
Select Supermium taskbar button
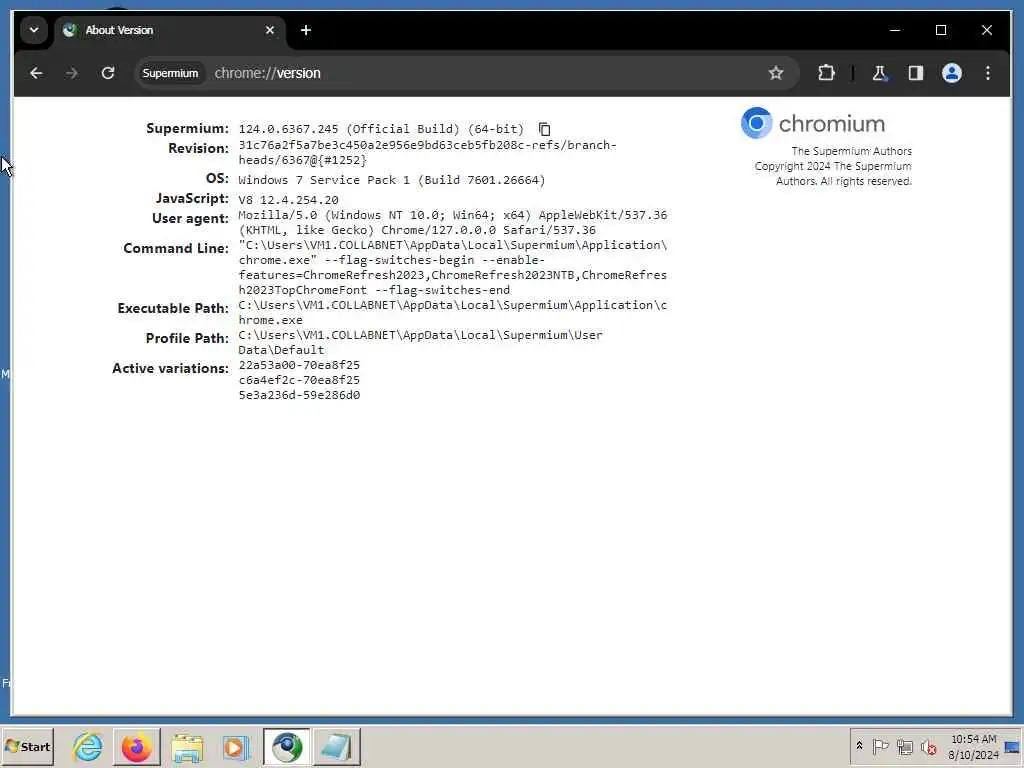[287, 746]
